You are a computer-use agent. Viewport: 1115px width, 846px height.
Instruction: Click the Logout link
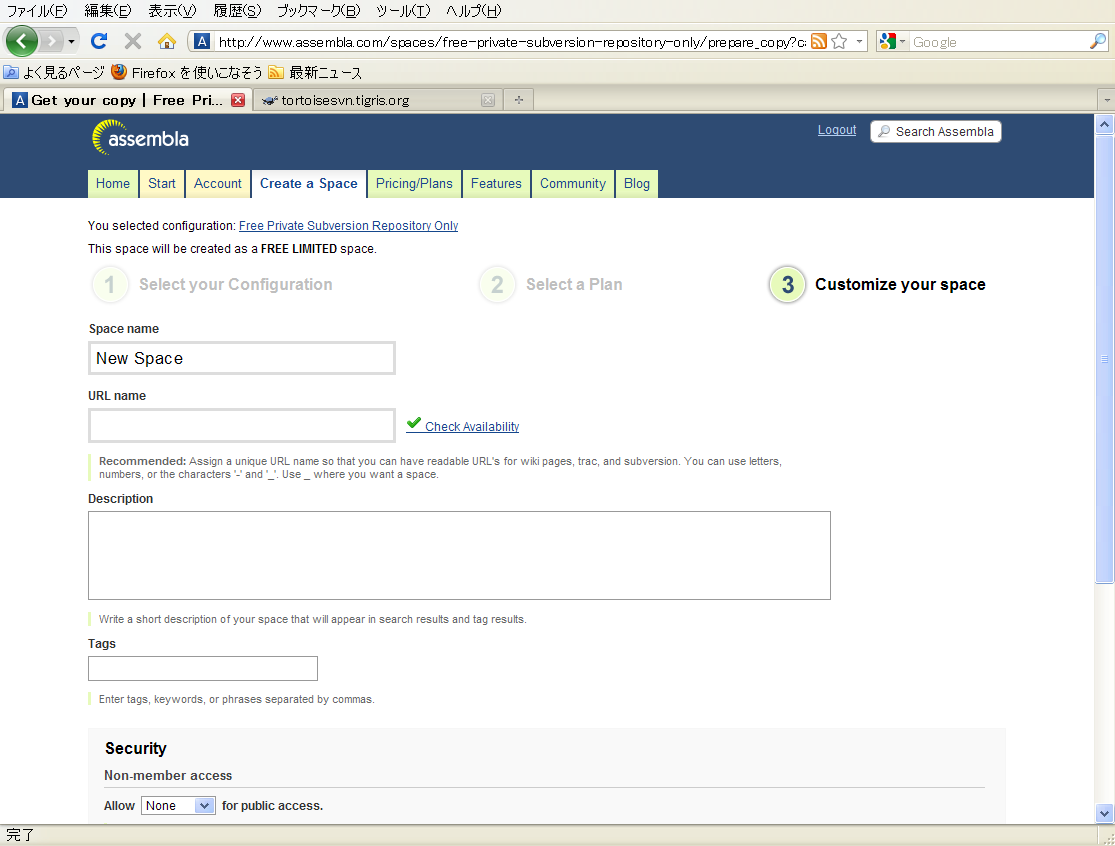tap(837, 130)
